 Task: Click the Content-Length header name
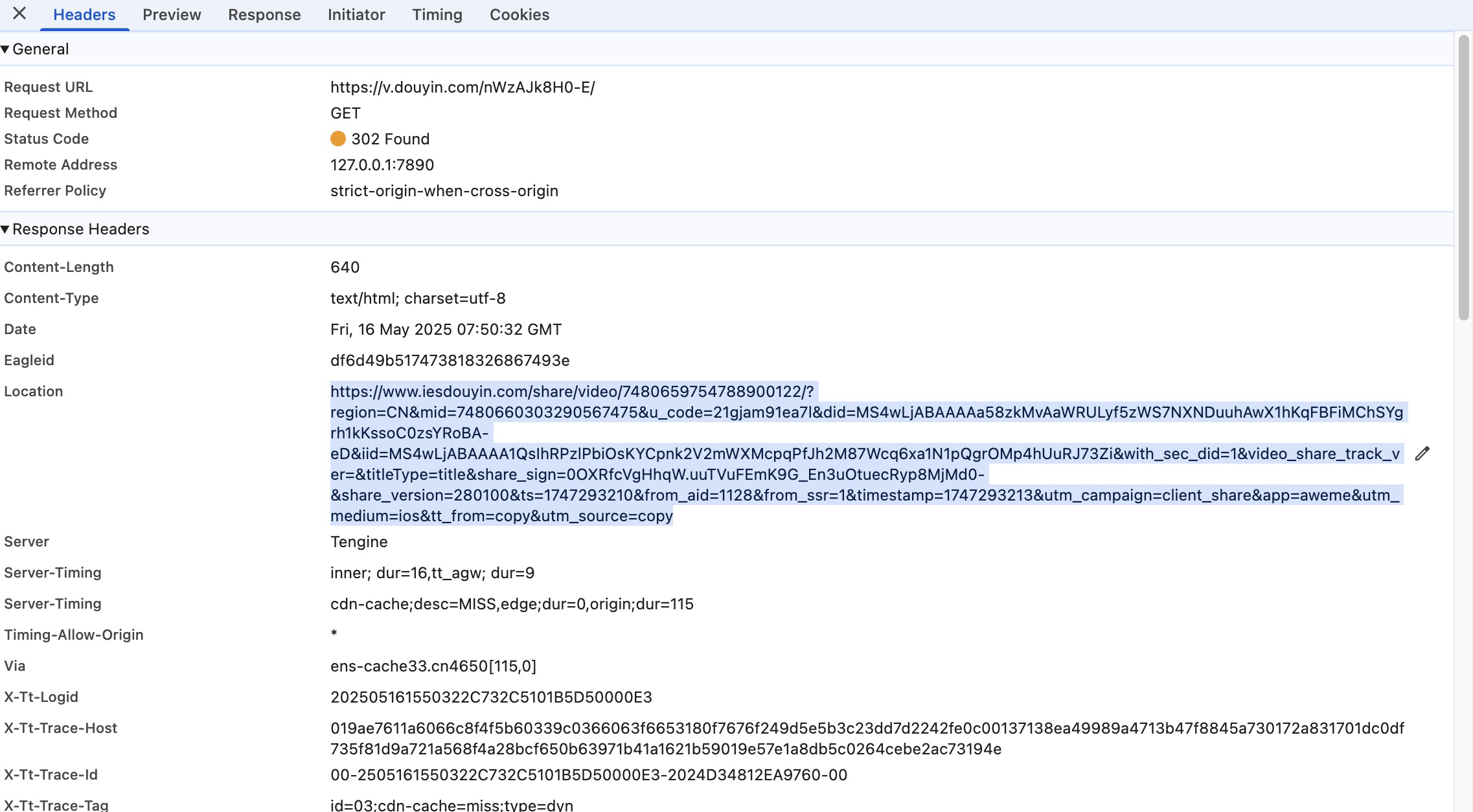tap(59, 267)
